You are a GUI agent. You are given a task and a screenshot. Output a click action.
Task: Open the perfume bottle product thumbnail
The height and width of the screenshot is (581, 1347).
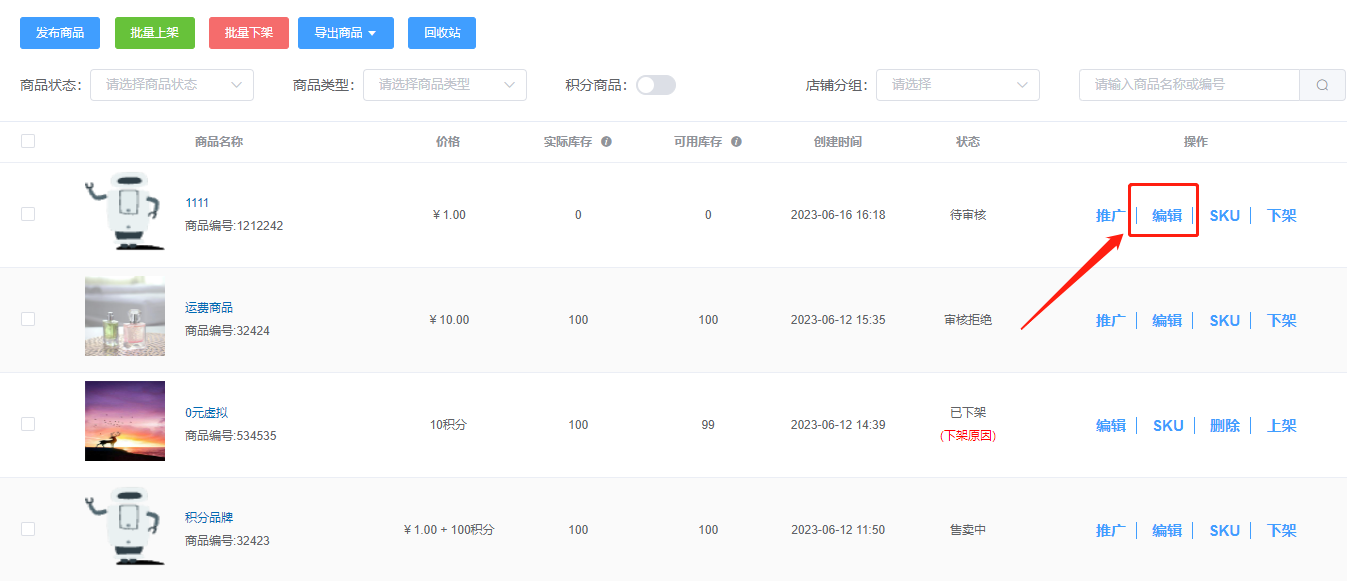tap(125, 317)
